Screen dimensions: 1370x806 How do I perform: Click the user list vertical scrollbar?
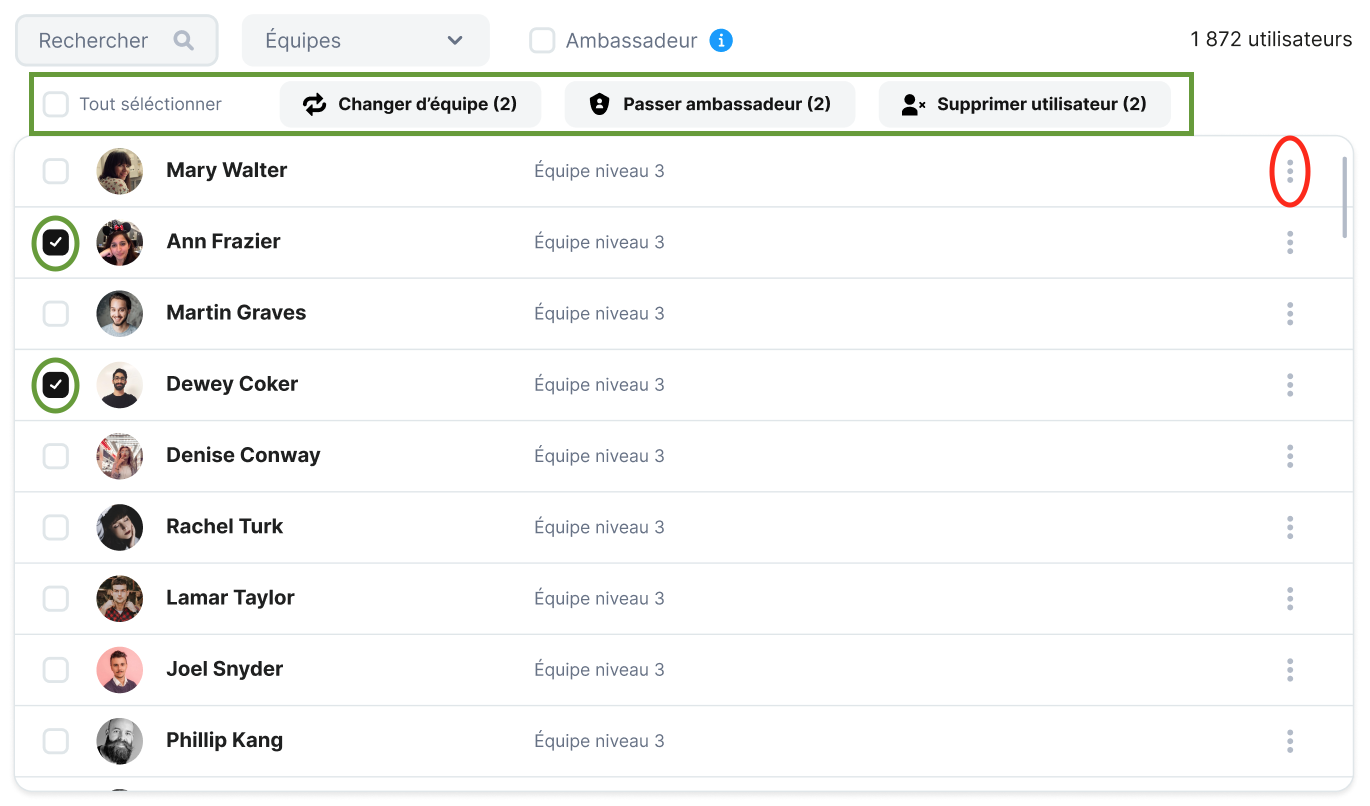click(1345, 197)
